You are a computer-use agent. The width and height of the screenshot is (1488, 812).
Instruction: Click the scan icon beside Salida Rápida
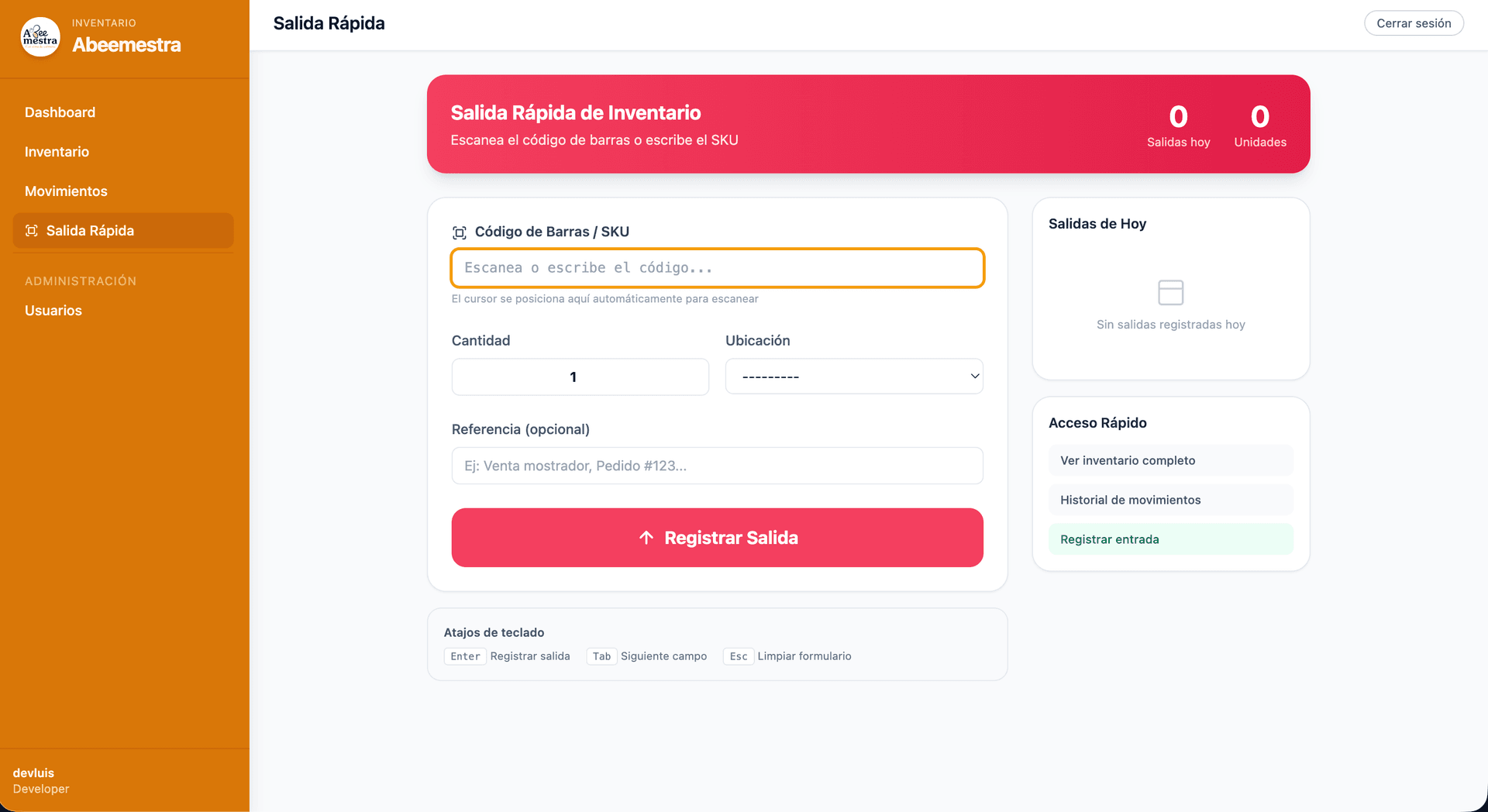(32, 231)
